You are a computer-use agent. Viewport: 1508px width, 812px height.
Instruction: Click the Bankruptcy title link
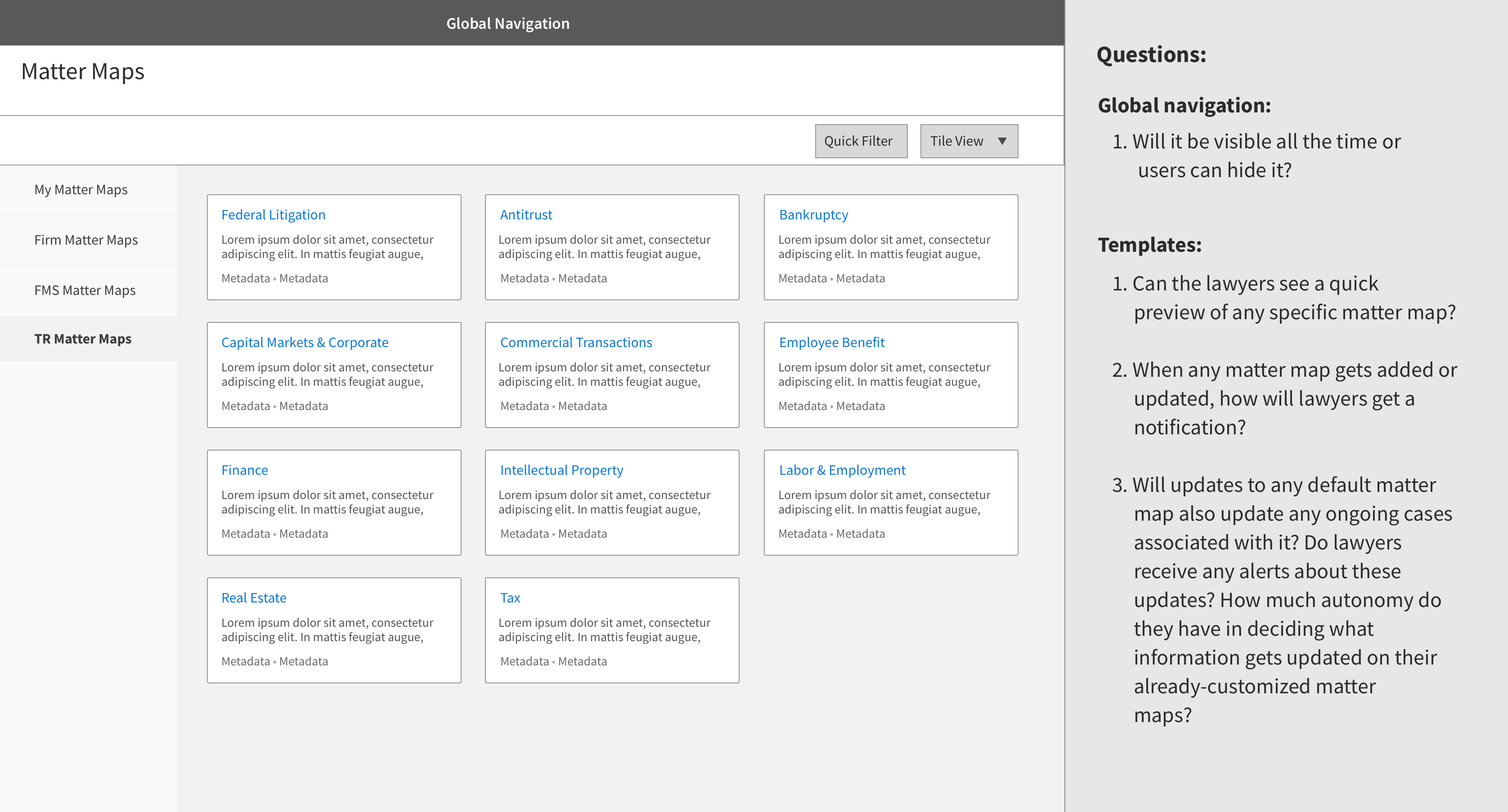813,215
